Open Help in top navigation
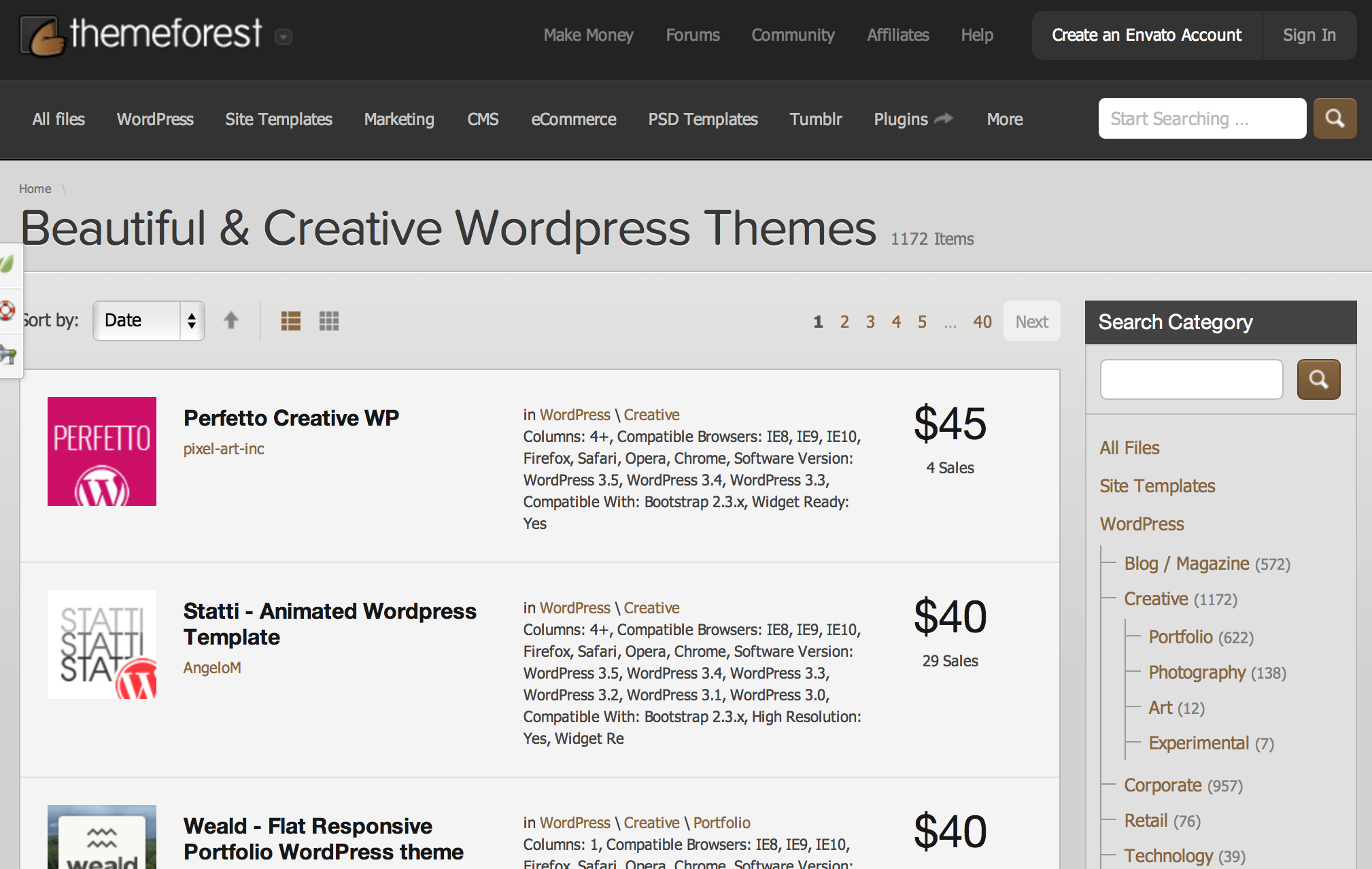1372x869 pixels. coord(977,35)
